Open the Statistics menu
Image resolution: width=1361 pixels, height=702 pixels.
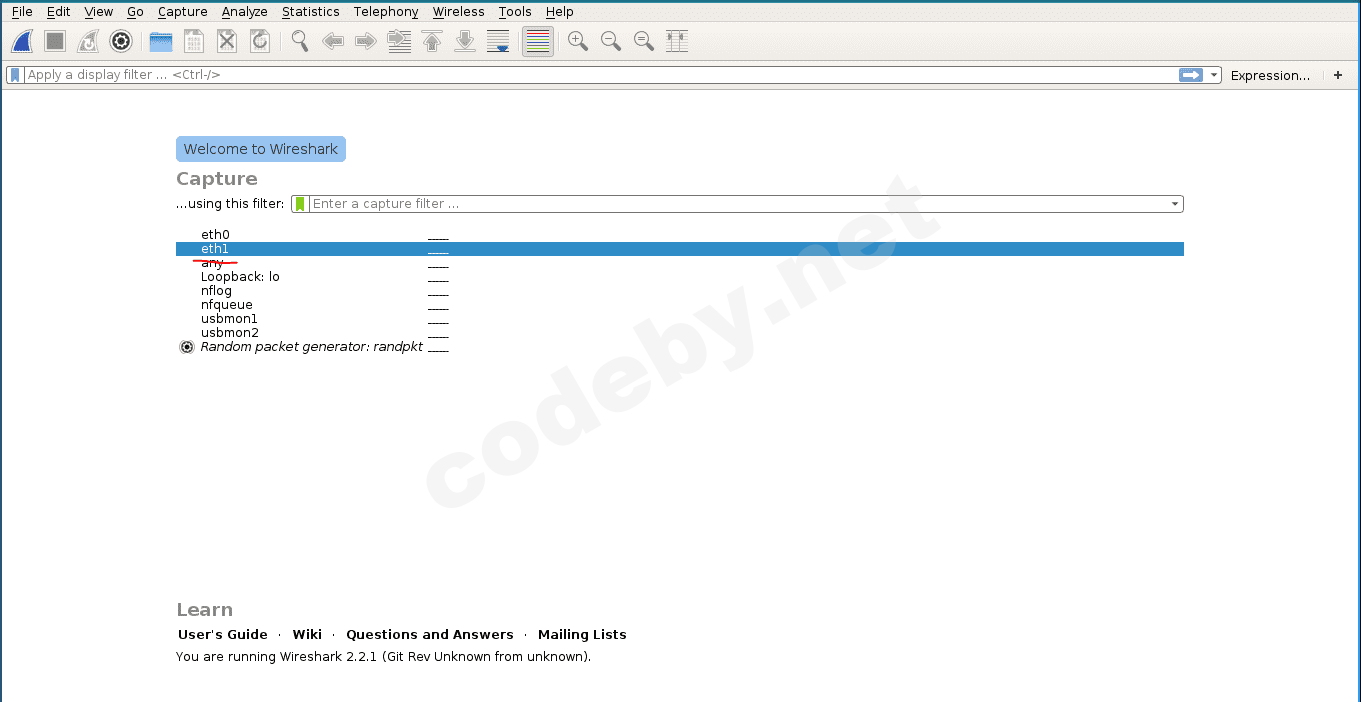311,12
